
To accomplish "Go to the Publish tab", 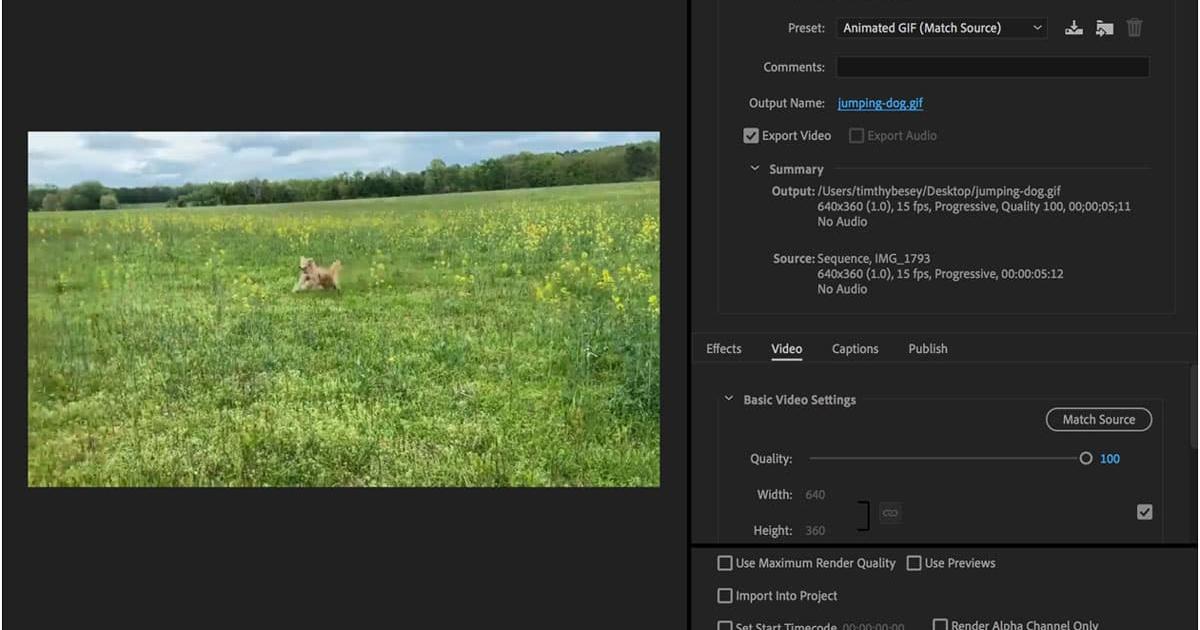I will coord(927,349).
